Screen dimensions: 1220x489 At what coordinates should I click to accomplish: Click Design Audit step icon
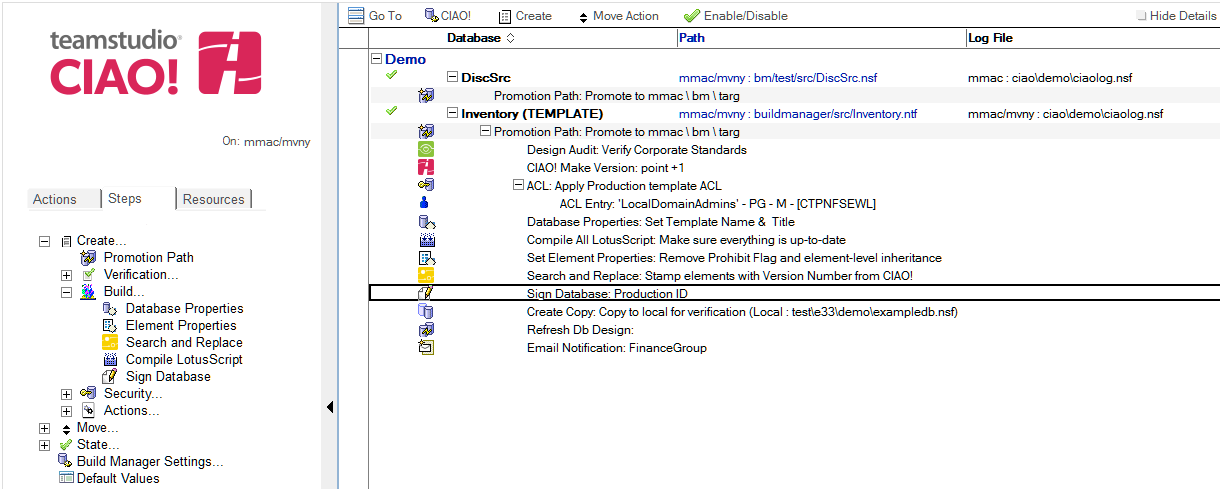[x=426, y=150]
